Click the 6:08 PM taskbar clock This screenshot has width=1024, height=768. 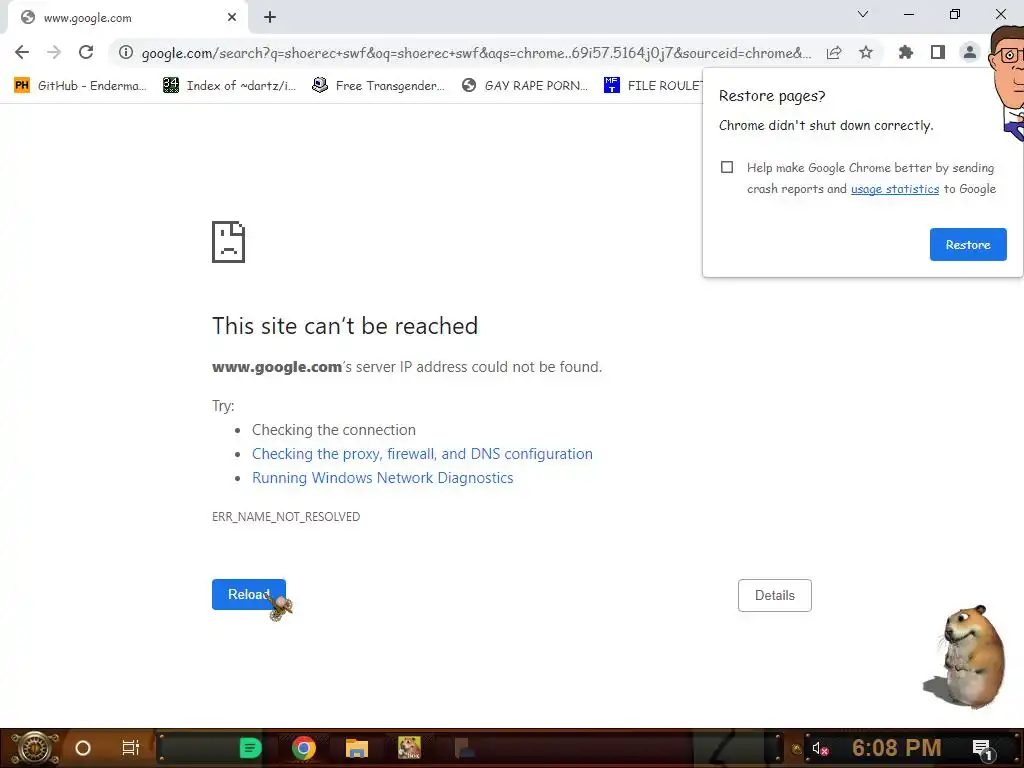click(896, 748)
